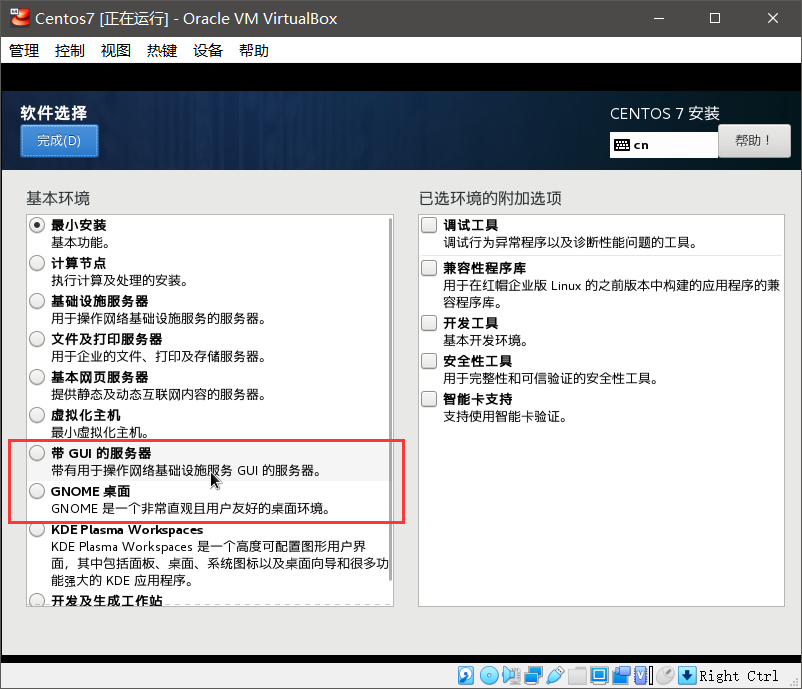Viewport: 802px width, 689px height.
Task: Click the display monitor icon in status bar
Action: click(x=599, y=675)
